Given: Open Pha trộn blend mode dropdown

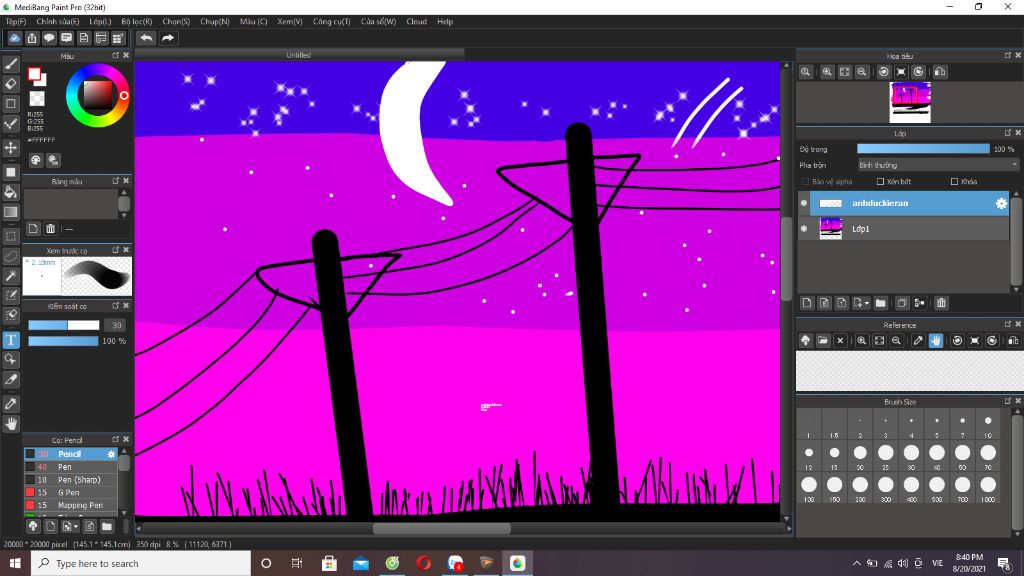Looking at the screenshot, I should click(938, 165).
